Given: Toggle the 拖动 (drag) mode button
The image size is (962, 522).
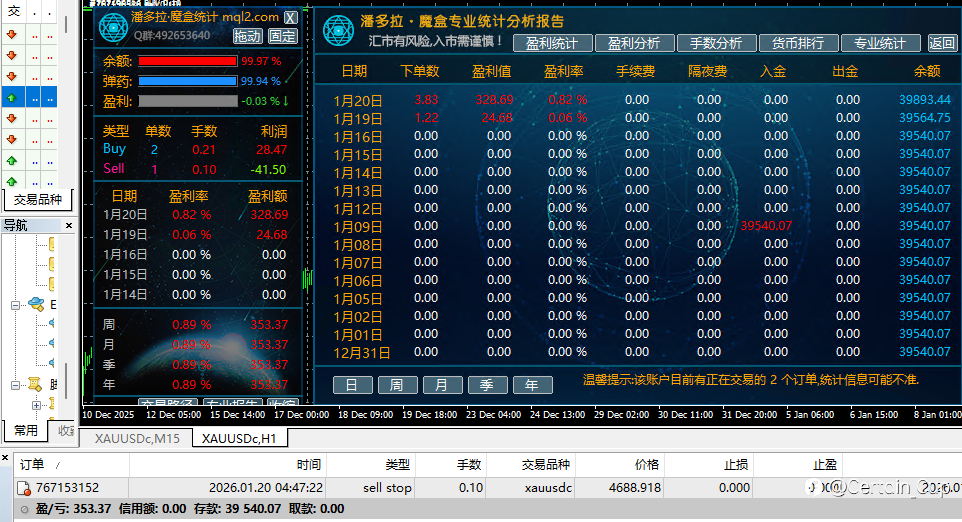Looking at the screenshot, I should 248,36.
